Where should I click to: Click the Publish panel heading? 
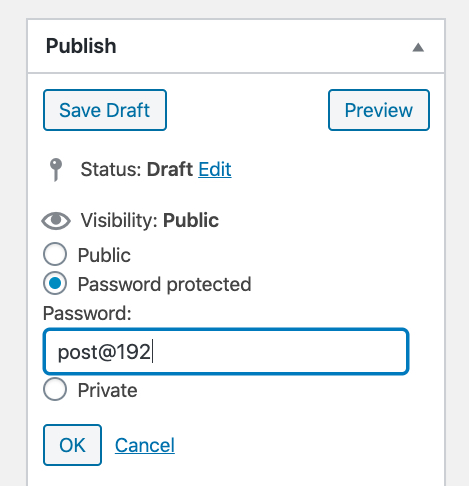81,46
